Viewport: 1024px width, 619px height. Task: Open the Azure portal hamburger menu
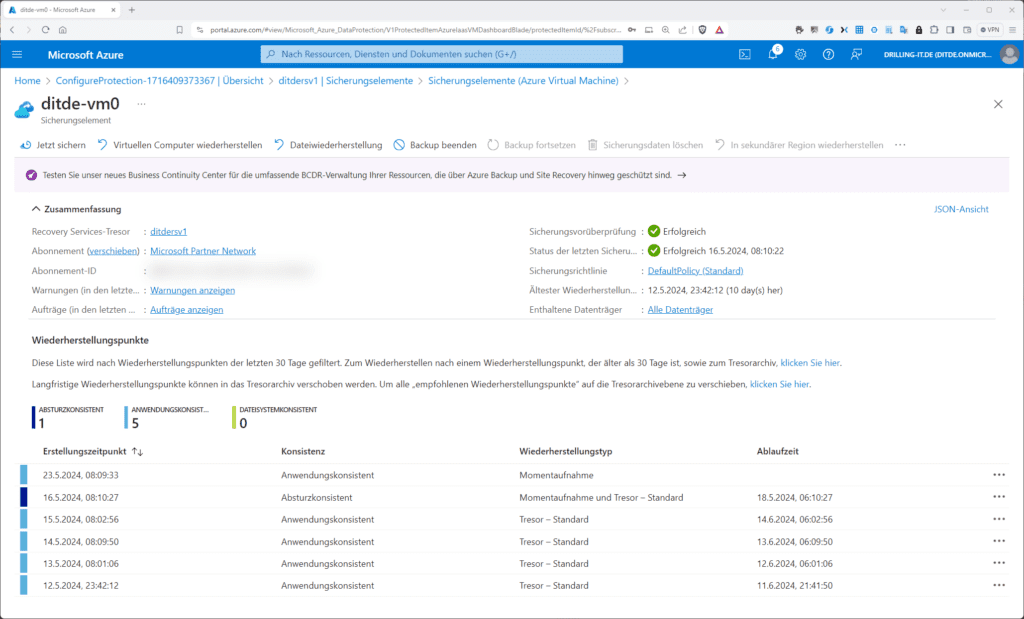(x=17, y=54)
